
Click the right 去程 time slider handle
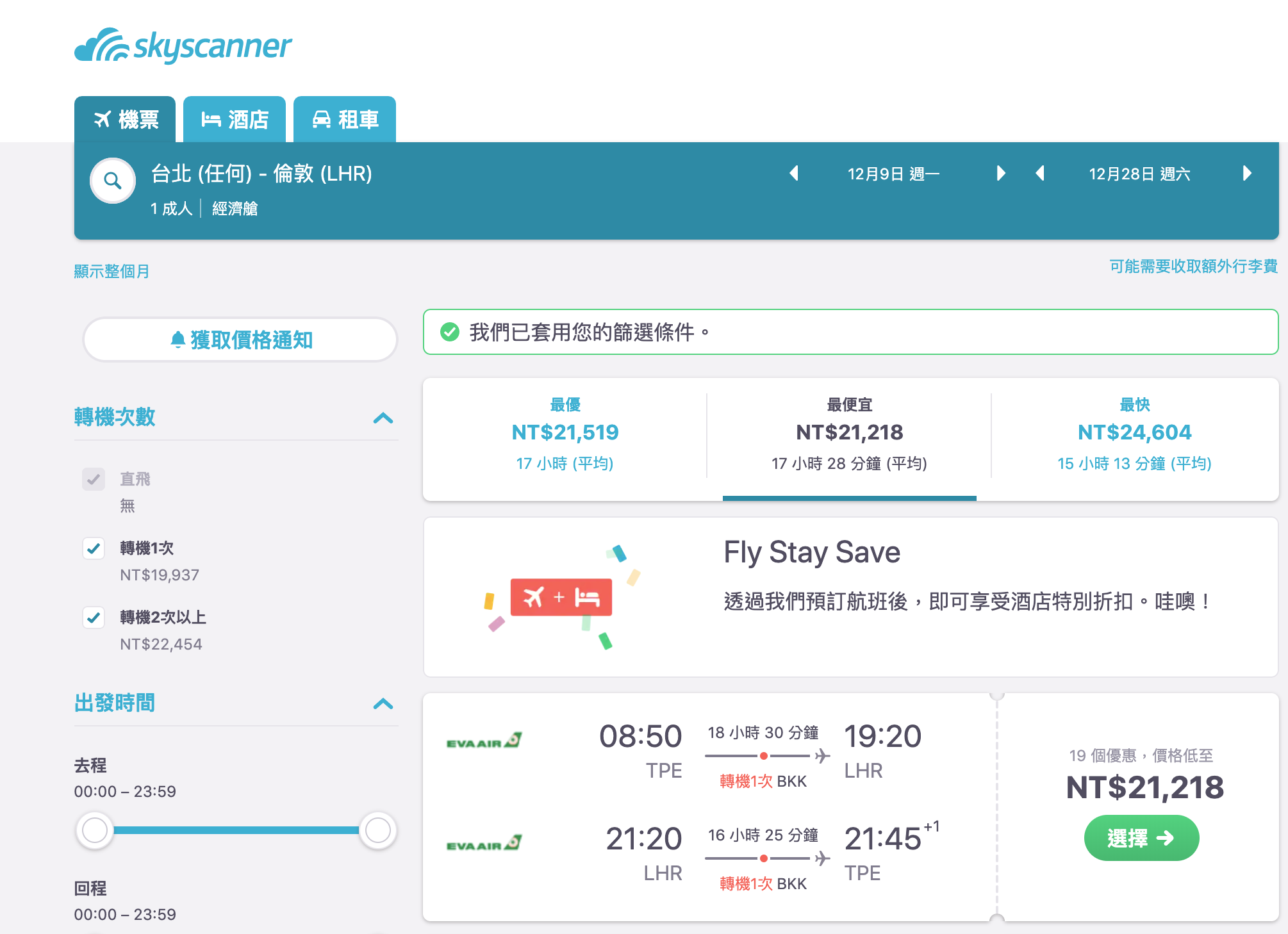click(378, 830)
